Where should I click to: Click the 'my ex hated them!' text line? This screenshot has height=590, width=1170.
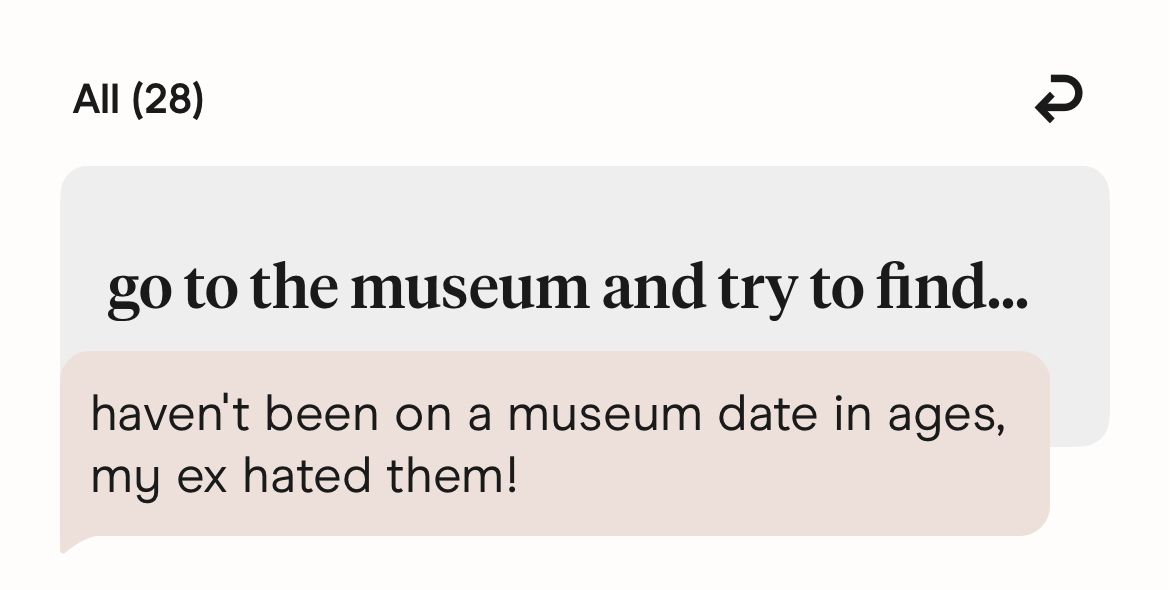click(304, 476)
